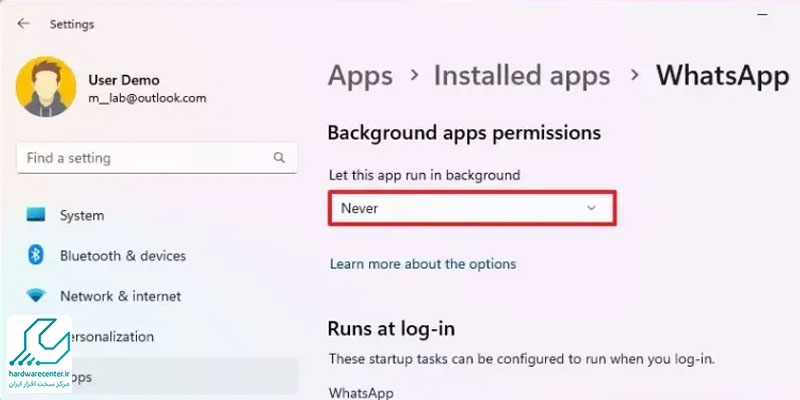Click the Runs at log-in heading
This screenshot has width=800, height=400.
tap(391, 329)
